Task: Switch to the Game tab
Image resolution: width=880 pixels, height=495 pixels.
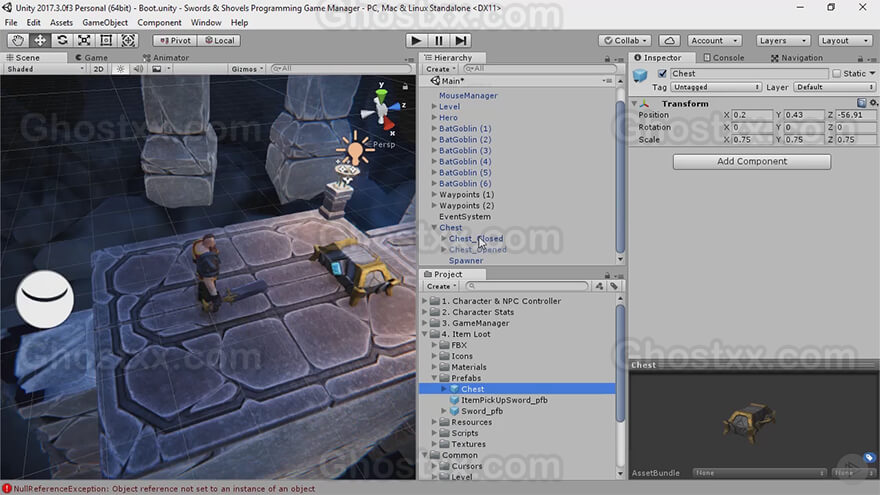Action: [91, 58]
